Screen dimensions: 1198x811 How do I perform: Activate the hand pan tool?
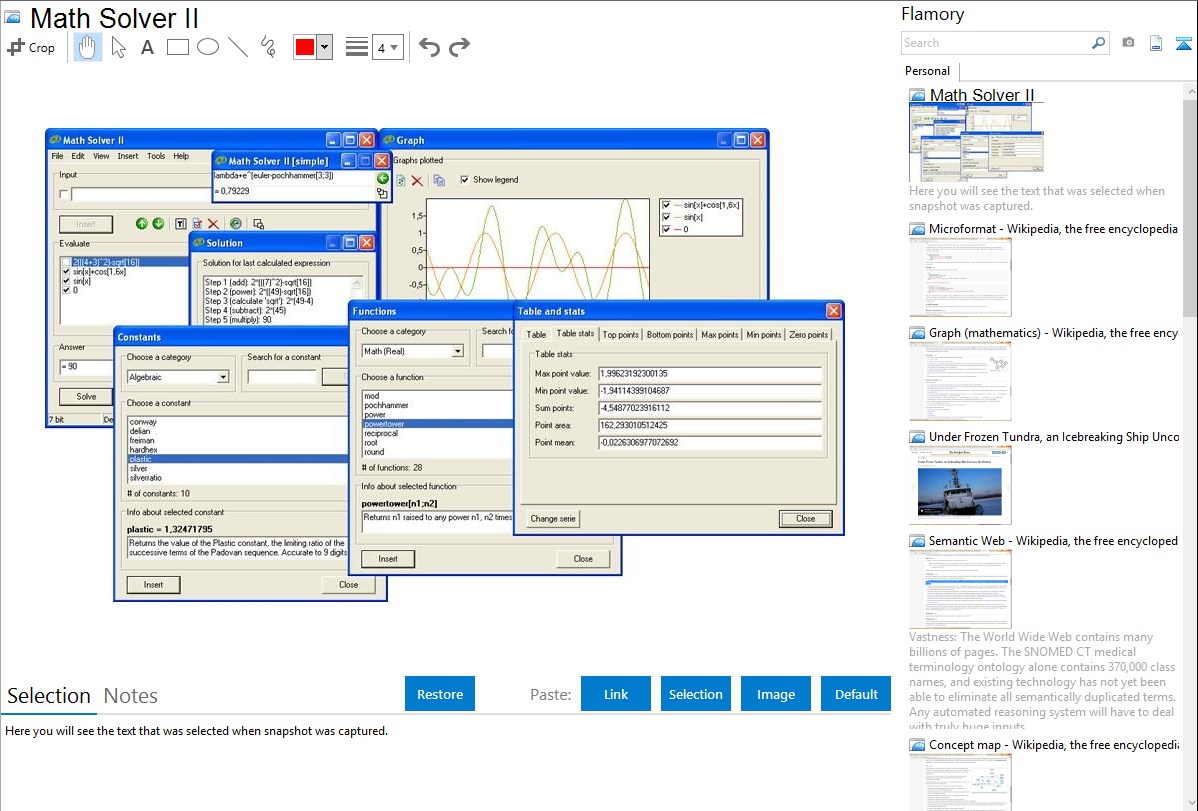[88, 47]
